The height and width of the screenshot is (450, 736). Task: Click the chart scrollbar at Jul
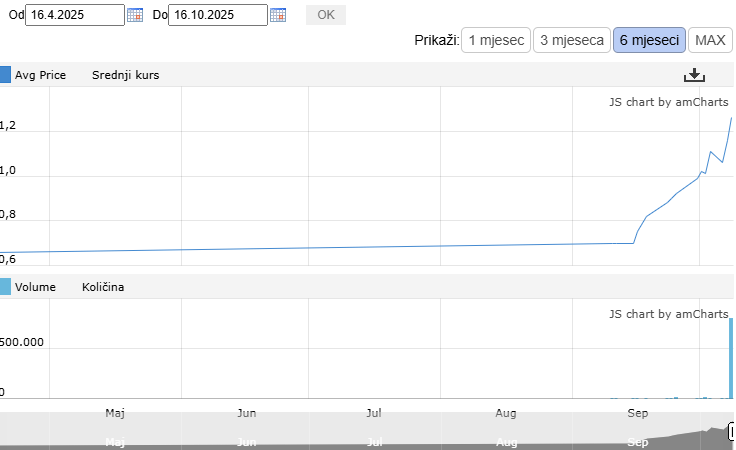click(373, 432)
